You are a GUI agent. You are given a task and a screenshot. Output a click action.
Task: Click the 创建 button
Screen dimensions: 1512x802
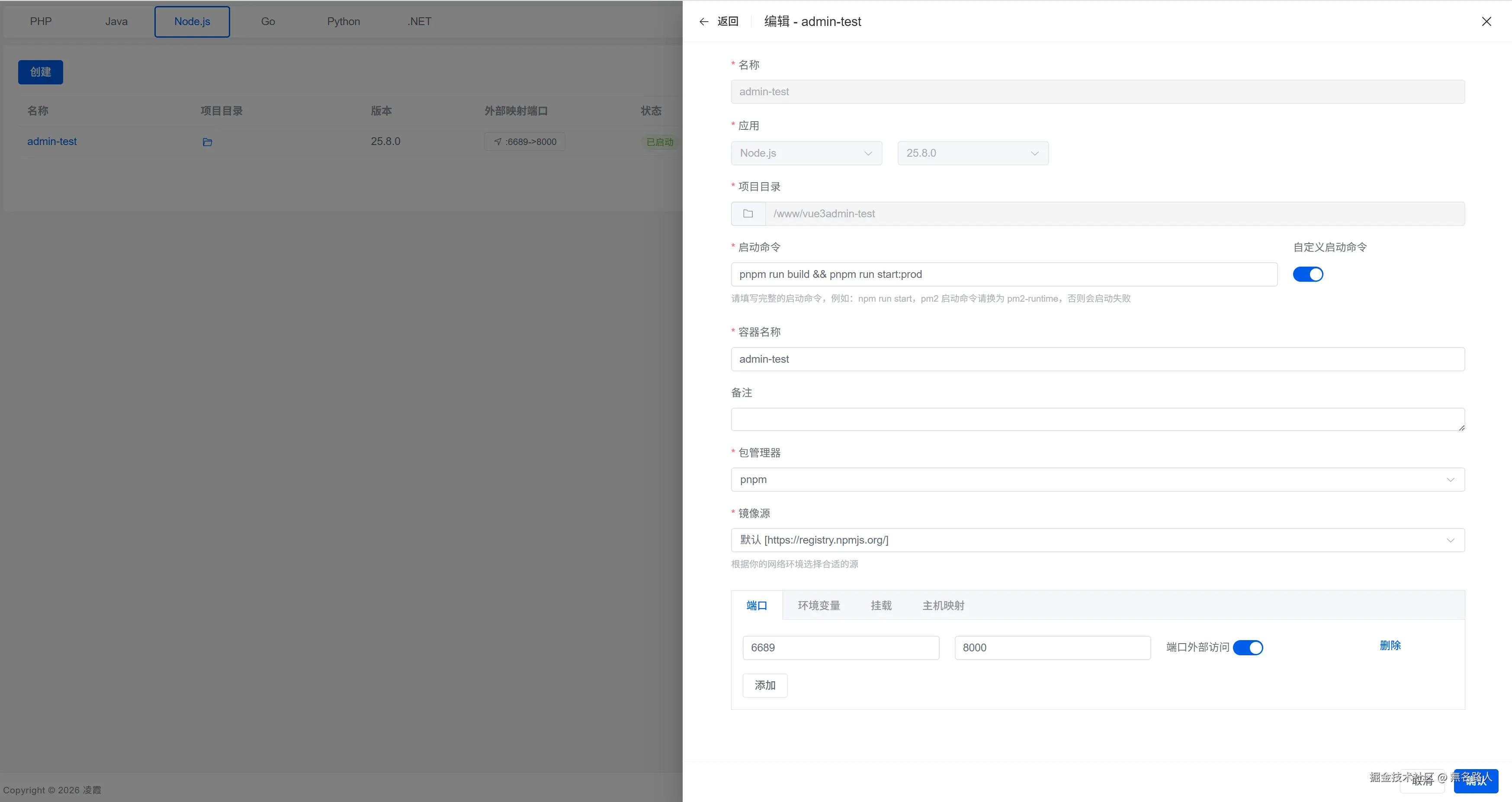click(41, 72)
